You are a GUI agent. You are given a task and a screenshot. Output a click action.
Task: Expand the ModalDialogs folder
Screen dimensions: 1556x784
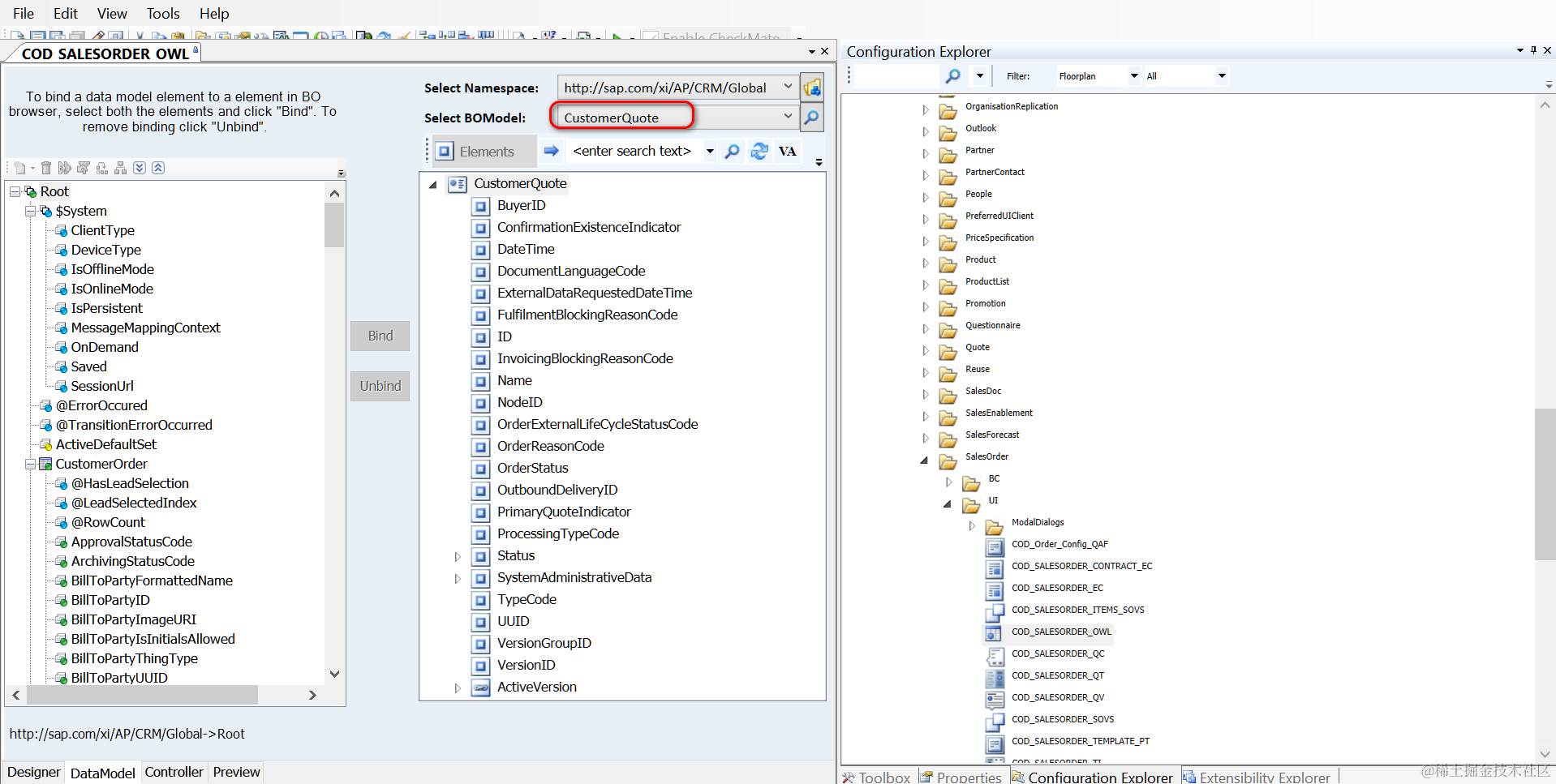971,525
